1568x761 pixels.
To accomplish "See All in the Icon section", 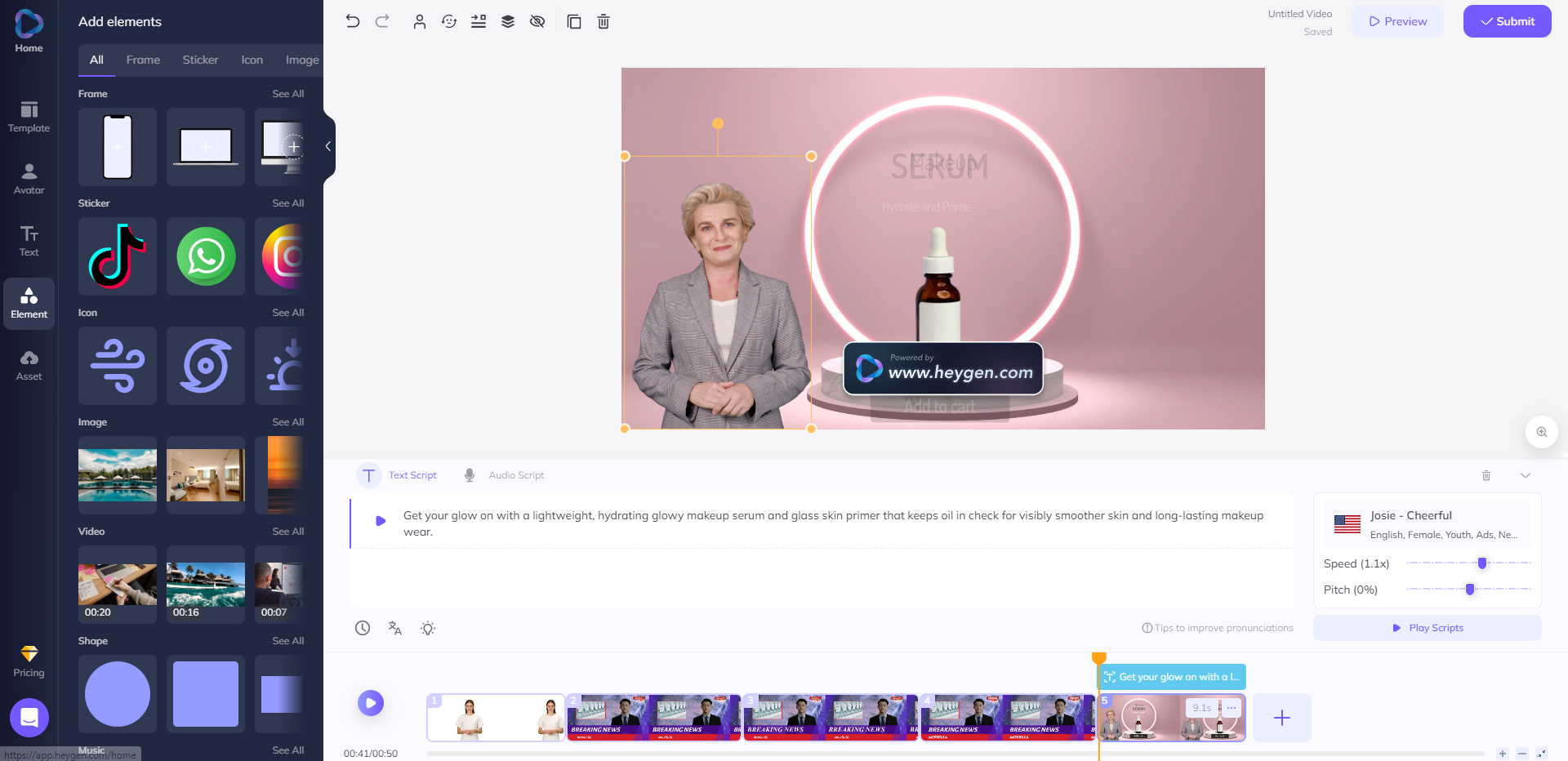I will (287, 313).
